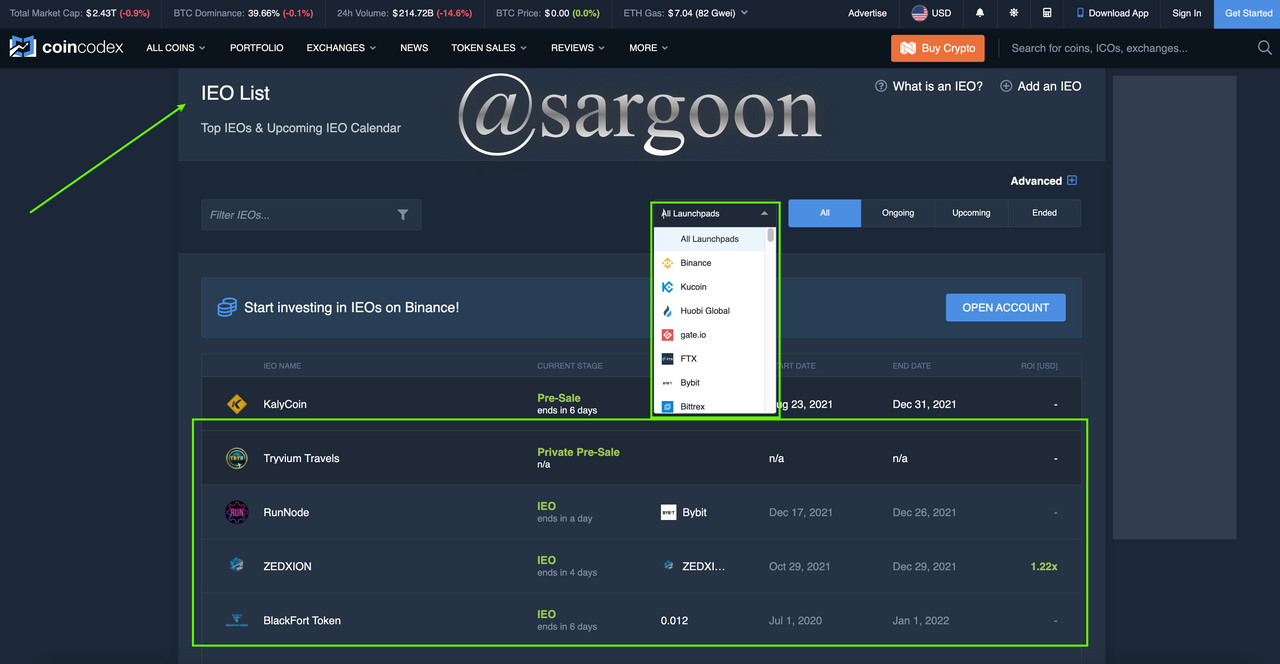Click the FTX logo icon
Screen dimensions: 1280x664
click(x=668, y=359)
